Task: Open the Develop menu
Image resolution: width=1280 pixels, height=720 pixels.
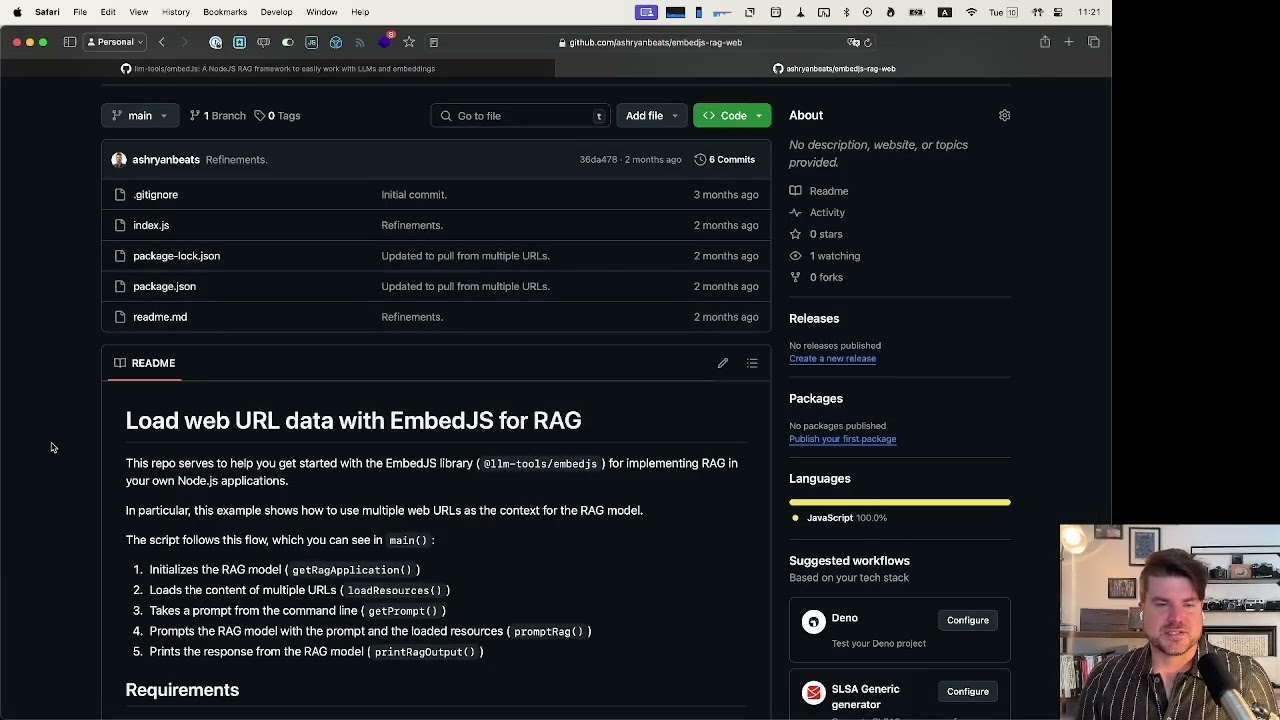Action: click(x=276, y=12)
